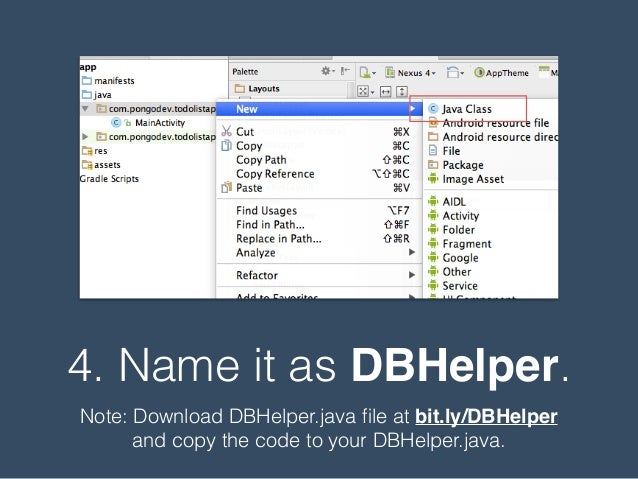Select the assets folder
This screenshot has height=479, width=638.
[101, 165]
